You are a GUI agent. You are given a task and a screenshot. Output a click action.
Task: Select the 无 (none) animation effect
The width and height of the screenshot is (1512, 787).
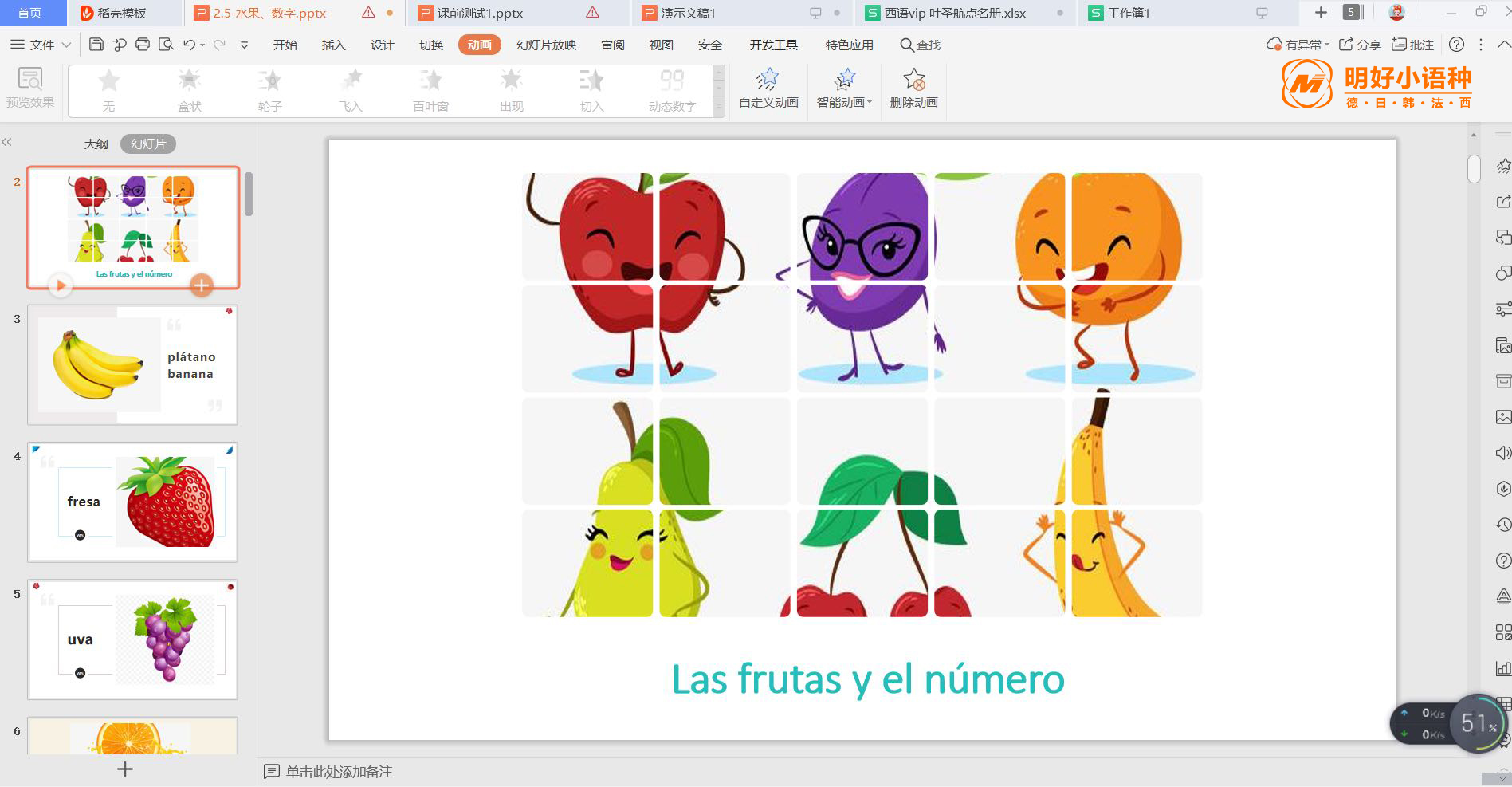click(108, 90)
